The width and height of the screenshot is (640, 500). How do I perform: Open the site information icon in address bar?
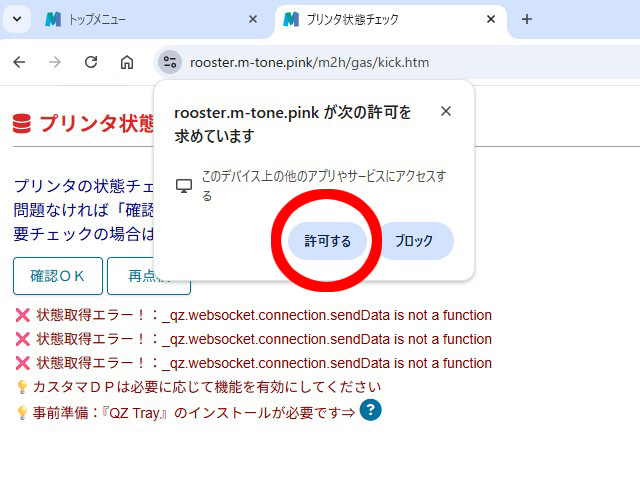170,62
